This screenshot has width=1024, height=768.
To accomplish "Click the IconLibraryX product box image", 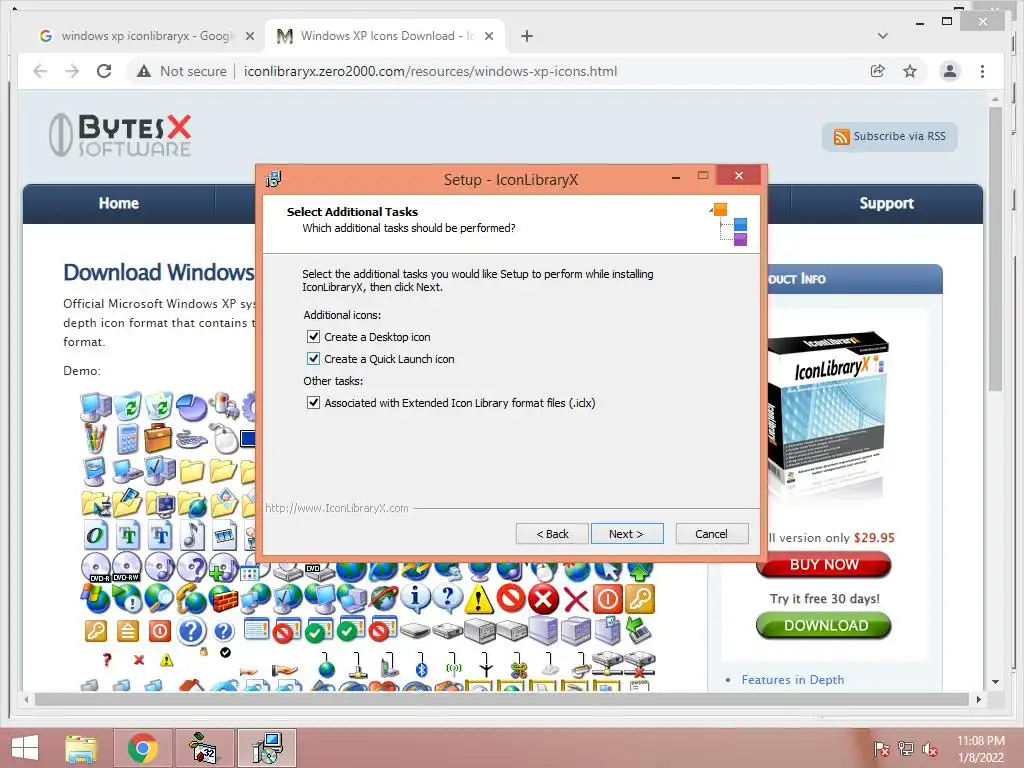I will click(826, 413).
